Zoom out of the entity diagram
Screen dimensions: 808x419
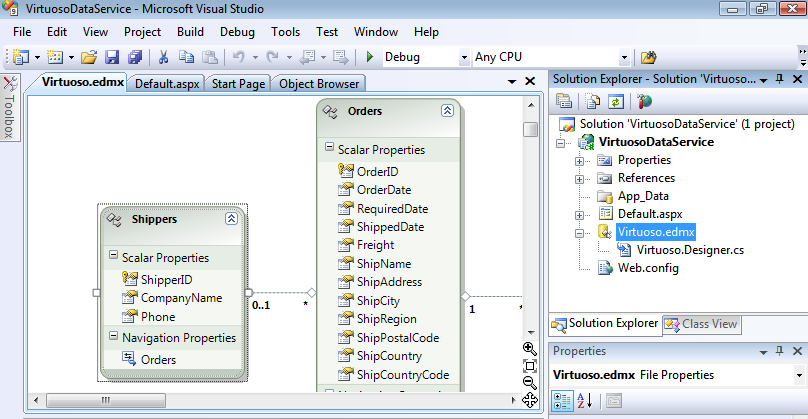coord(530,383)
